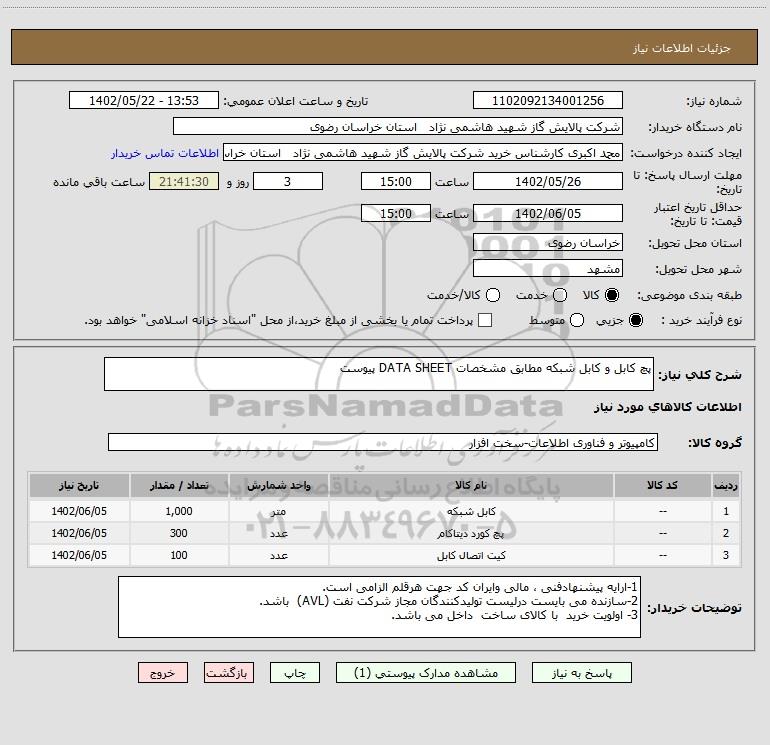This screenshot has height=745, width=770.
Task: Select the خدمت radio button
Action: pos(560,295)
